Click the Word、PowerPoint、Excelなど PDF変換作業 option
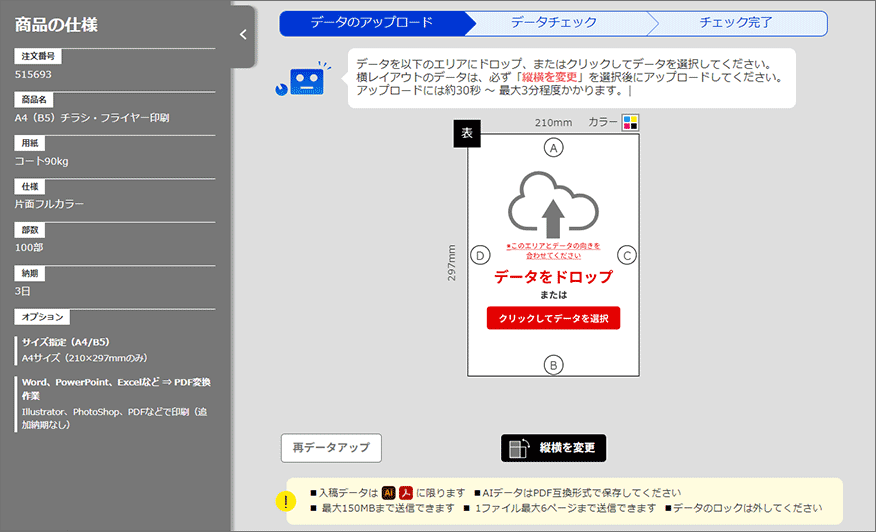This screenshot has height=532, width=876. click(116, 389)
